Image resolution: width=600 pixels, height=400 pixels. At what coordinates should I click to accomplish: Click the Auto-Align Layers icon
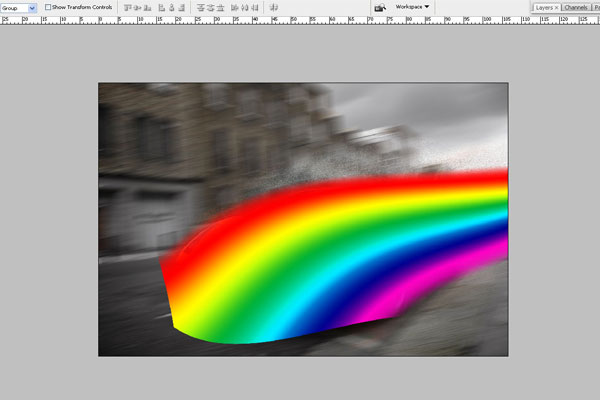click(x=274, y=7)
